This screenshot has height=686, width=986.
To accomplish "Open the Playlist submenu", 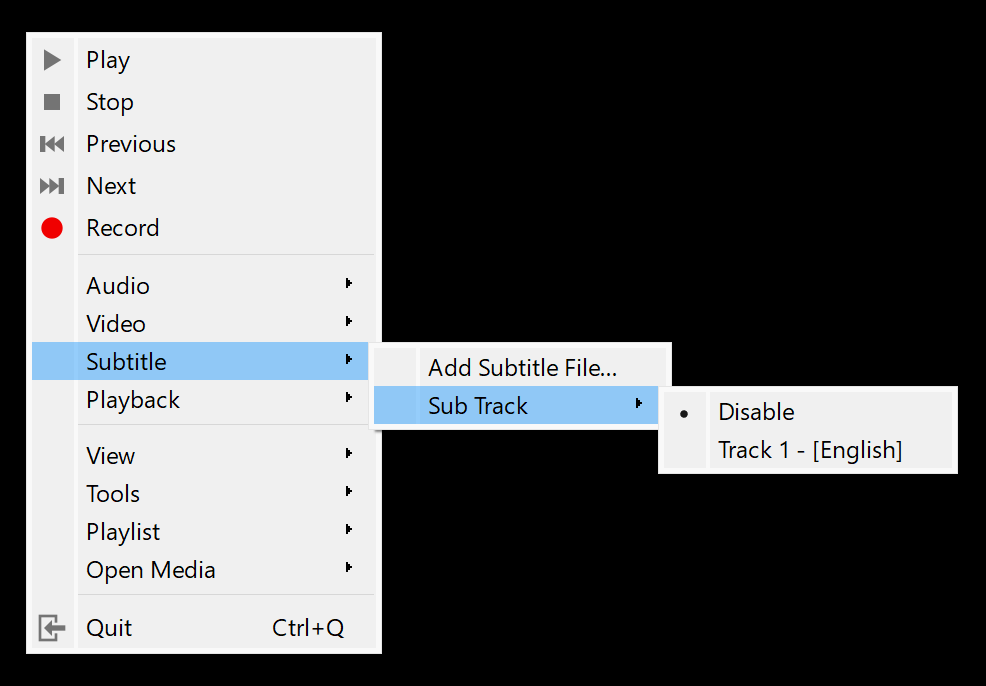I will click(123, 532).
